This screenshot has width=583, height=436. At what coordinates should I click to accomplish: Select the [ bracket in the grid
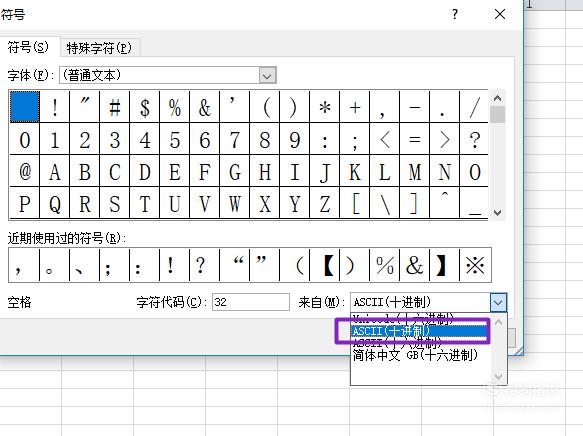[355, 203]
